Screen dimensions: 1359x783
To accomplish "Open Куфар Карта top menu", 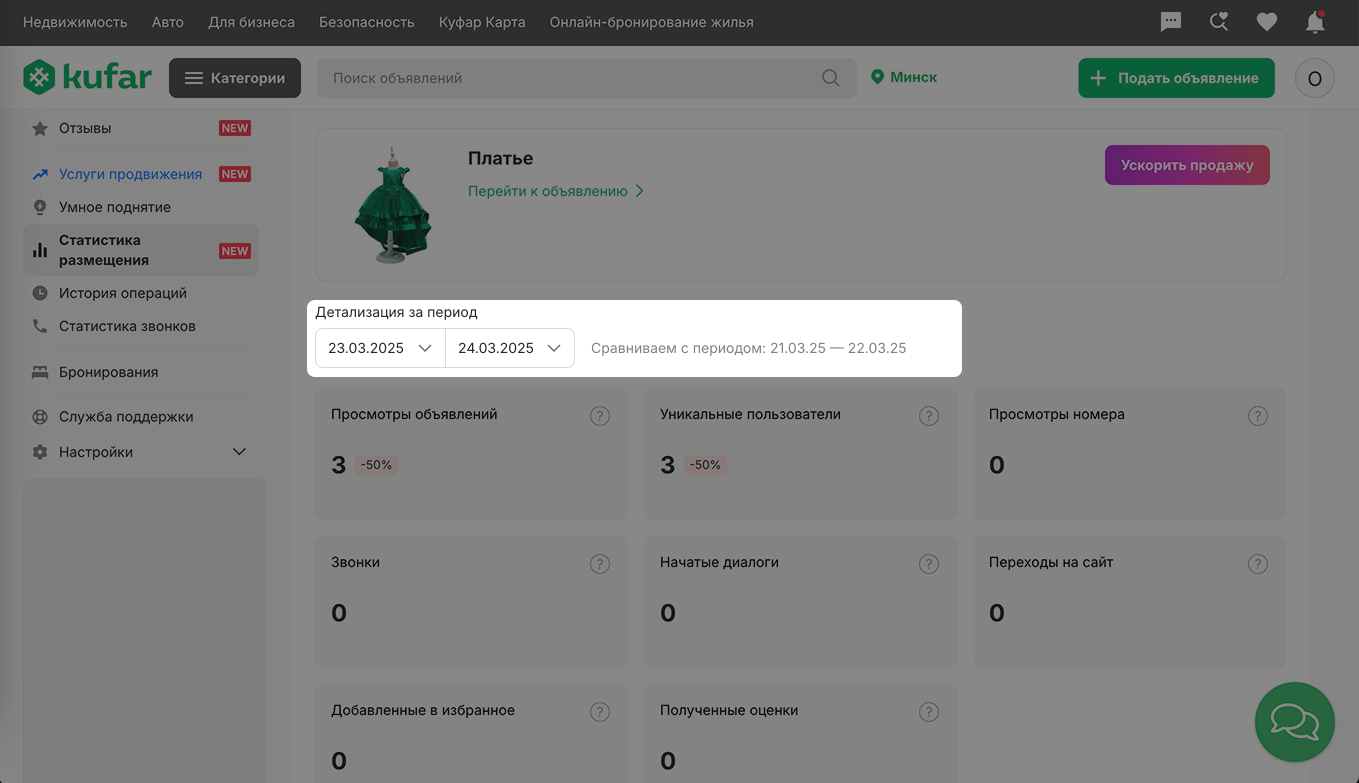I will (482, 22).
